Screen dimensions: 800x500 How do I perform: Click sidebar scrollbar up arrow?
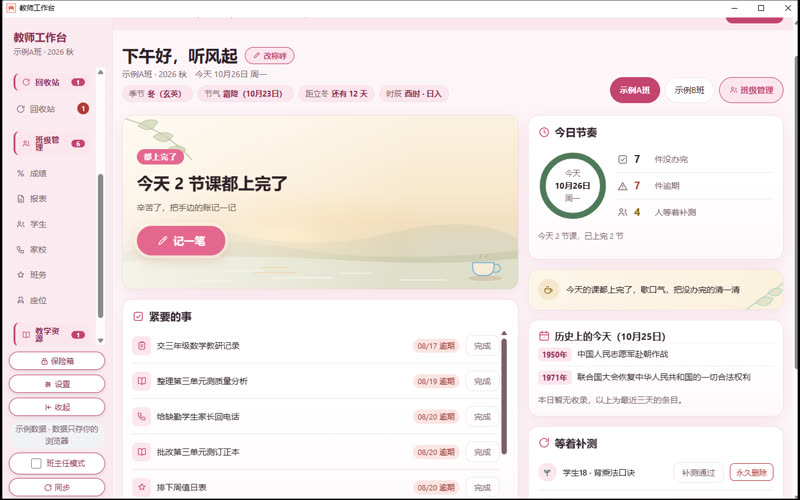101,72
